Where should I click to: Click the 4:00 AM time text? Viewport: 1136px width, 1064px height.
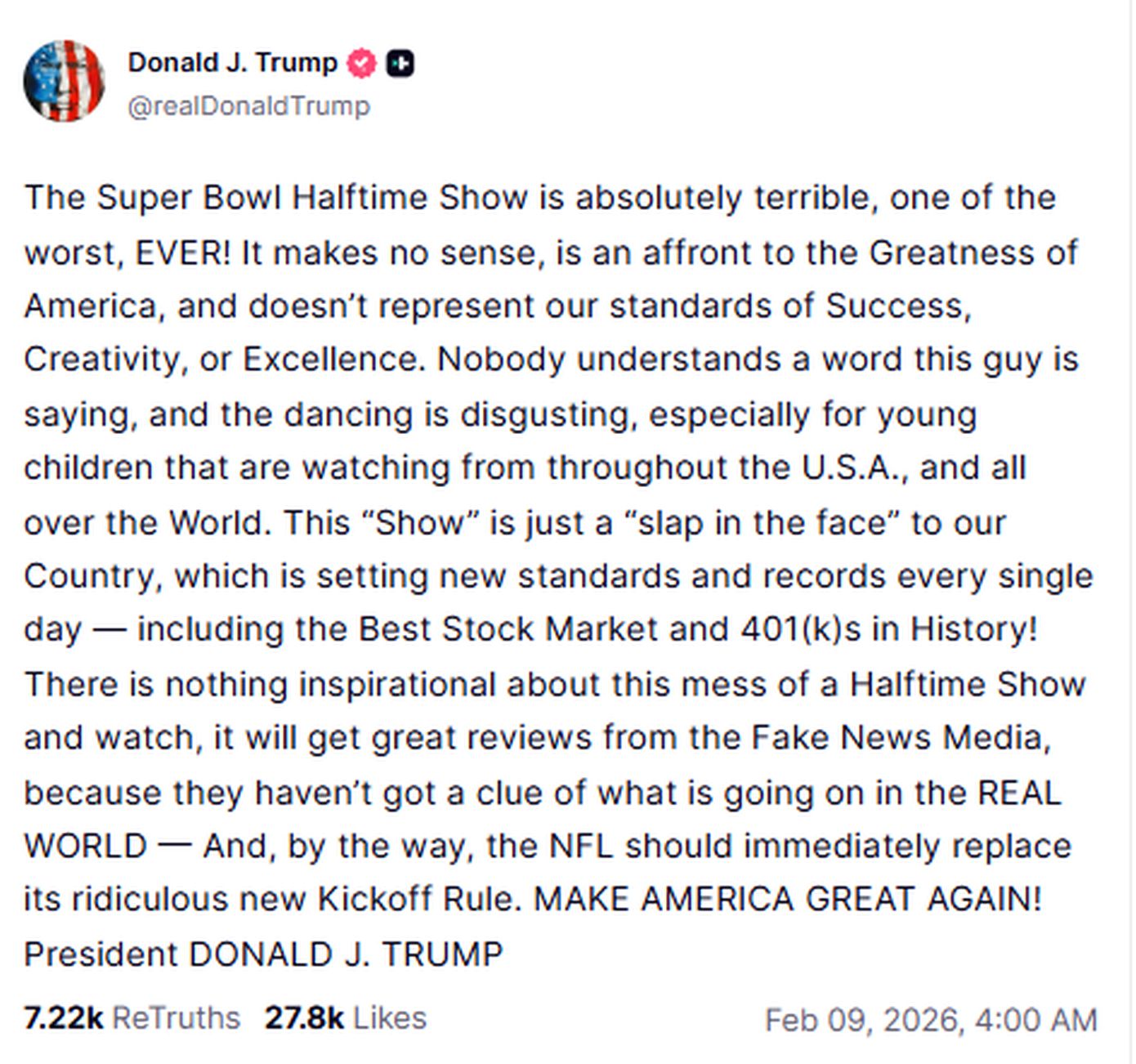1035,1020
